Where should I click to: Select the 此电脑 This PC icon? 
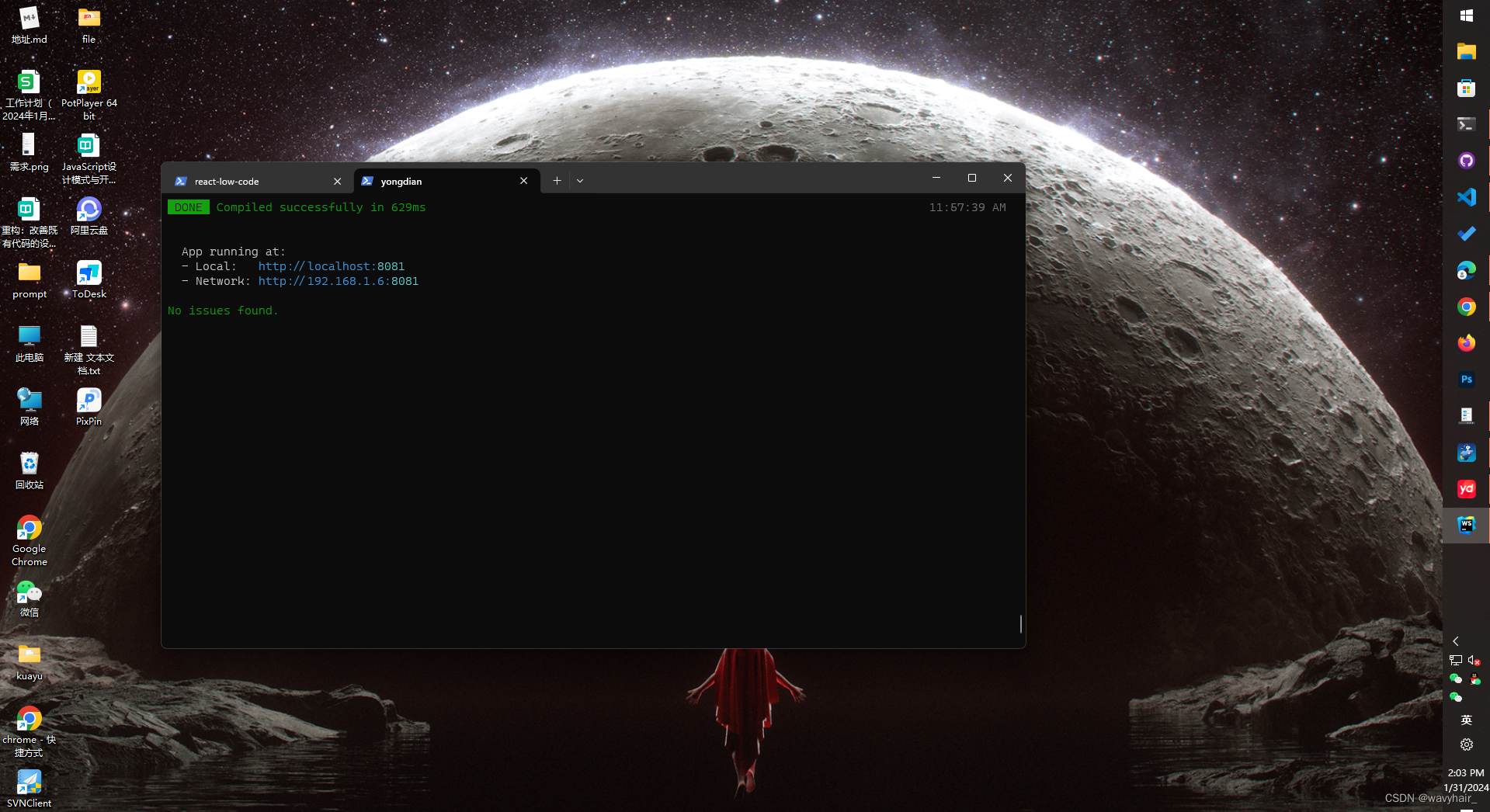pyautogui.click(x=30, y=343)
